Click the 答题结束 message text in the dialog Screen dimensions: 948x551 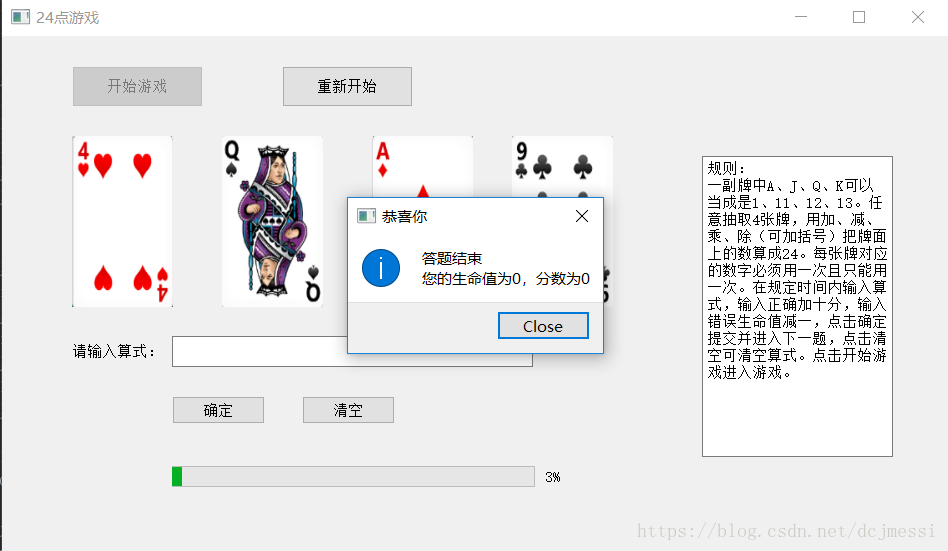coord(452,259)
